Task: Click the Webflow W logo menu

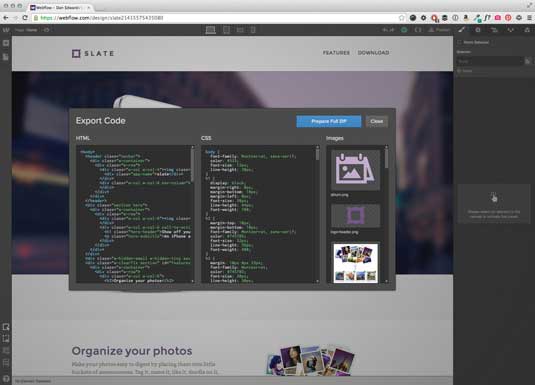Action: (x=6, y=30)
